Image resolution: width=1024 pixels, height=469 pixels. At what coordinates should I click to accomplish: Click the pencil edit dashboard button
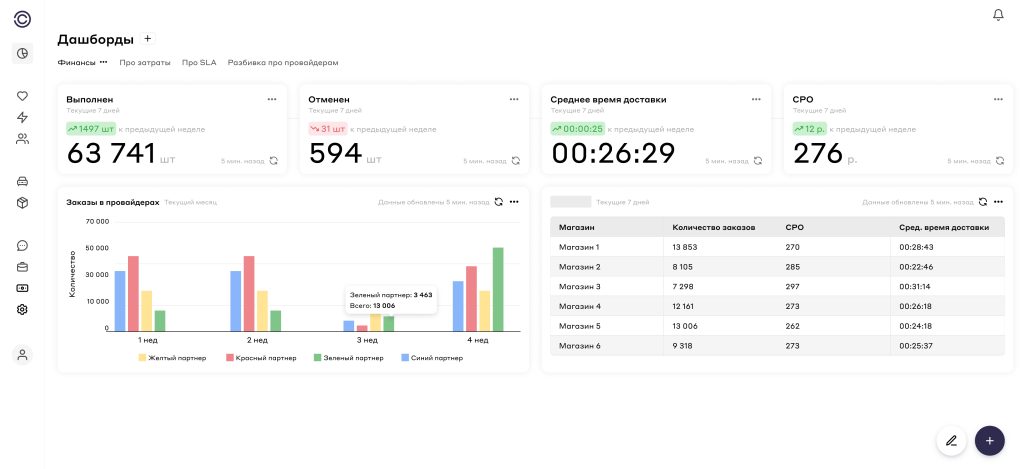click(x=951, y=440)
